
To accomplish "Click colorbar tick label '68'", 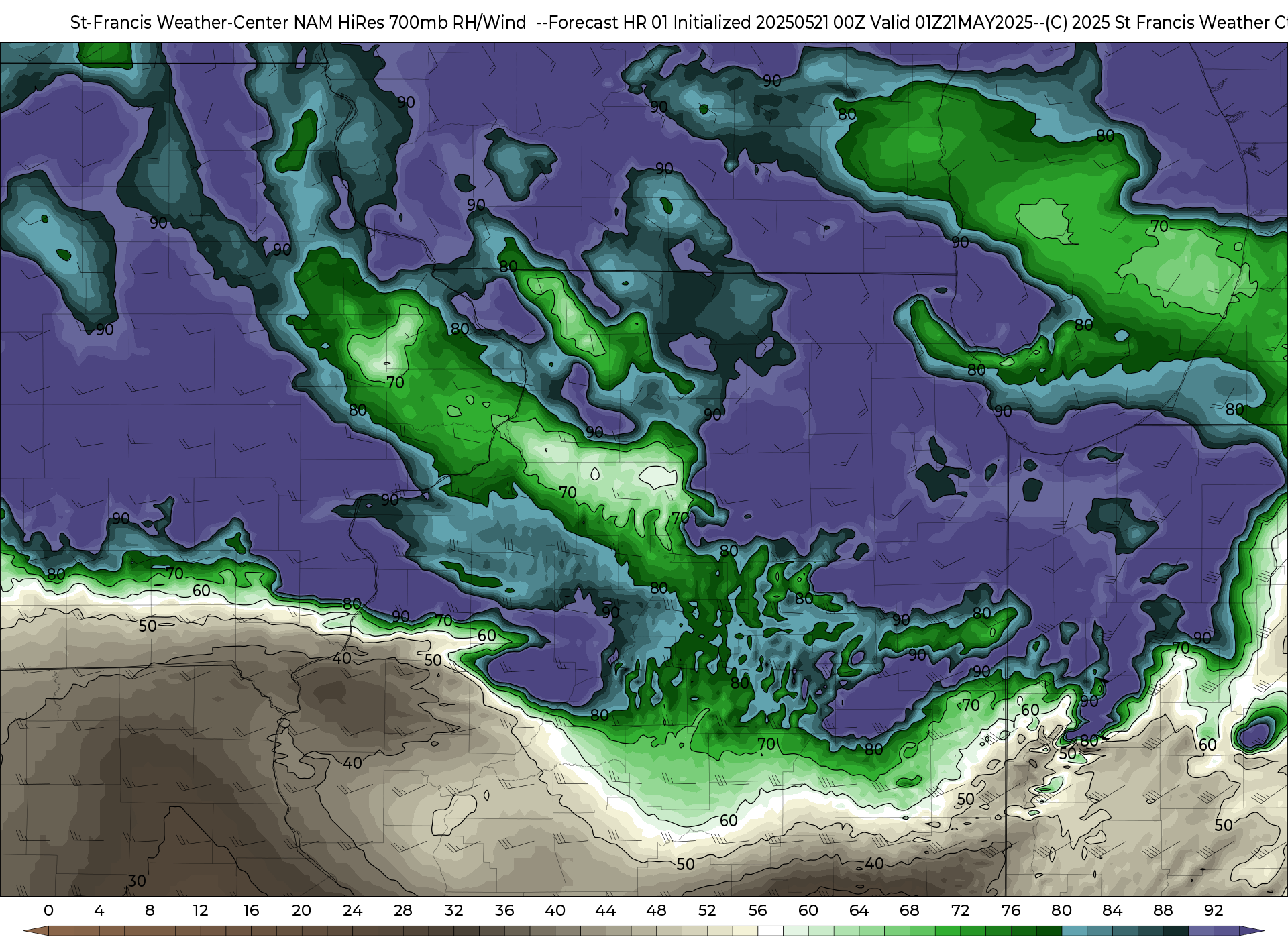I will (910, 910).
